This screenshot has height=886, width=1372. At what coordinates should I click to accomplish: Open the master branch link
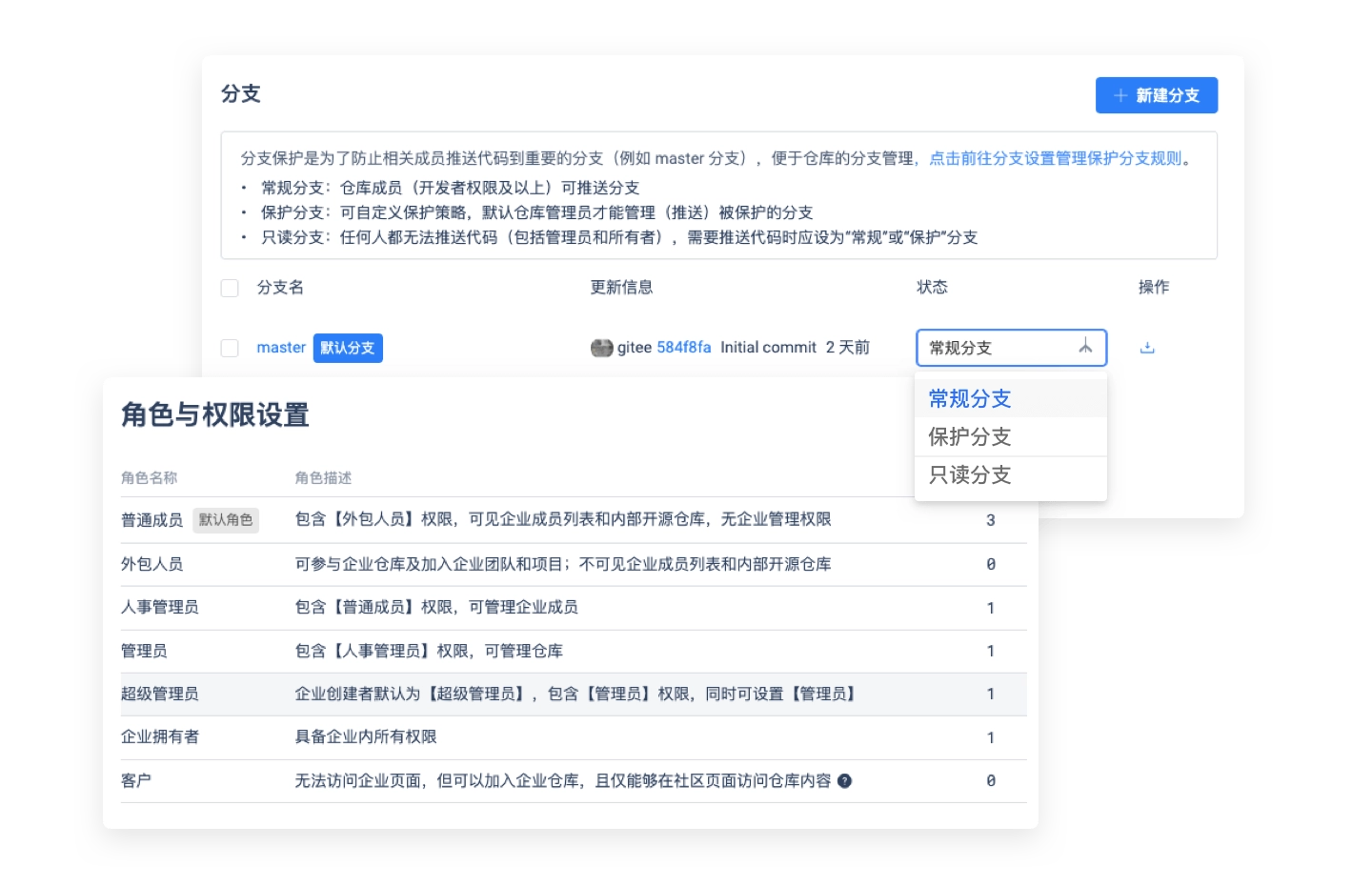[x=281, y=348]
